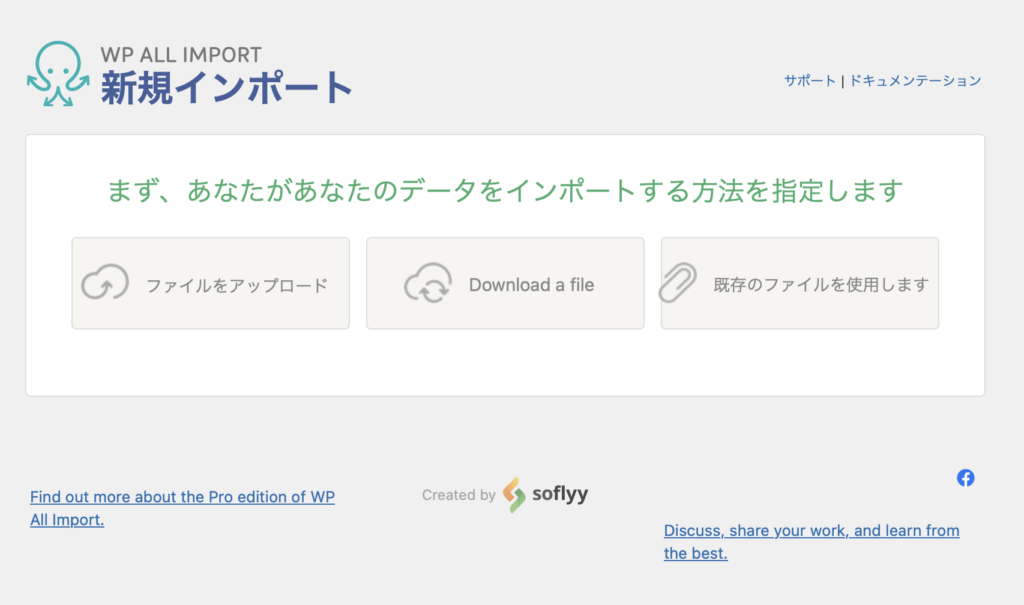Open the ドキュメンテーション link
Viewport: 1024px width, 605px height.
[915, 81]
